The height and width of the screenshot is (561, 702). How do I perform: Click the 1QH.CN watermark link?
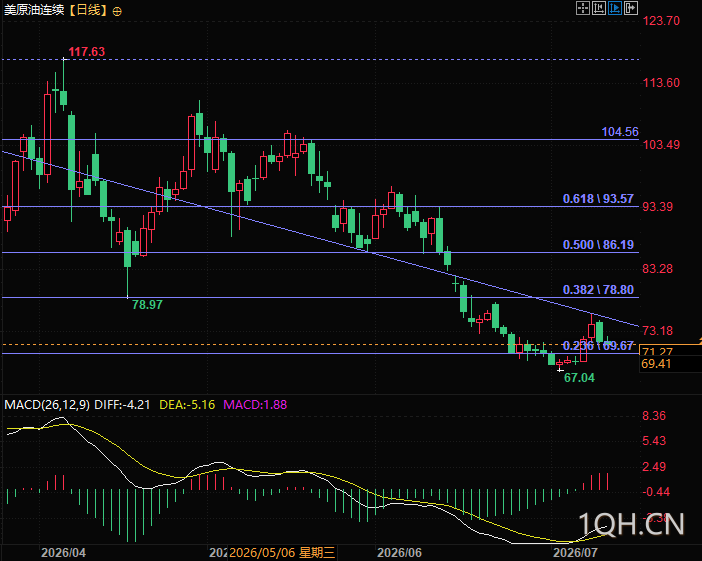(631, 524)
